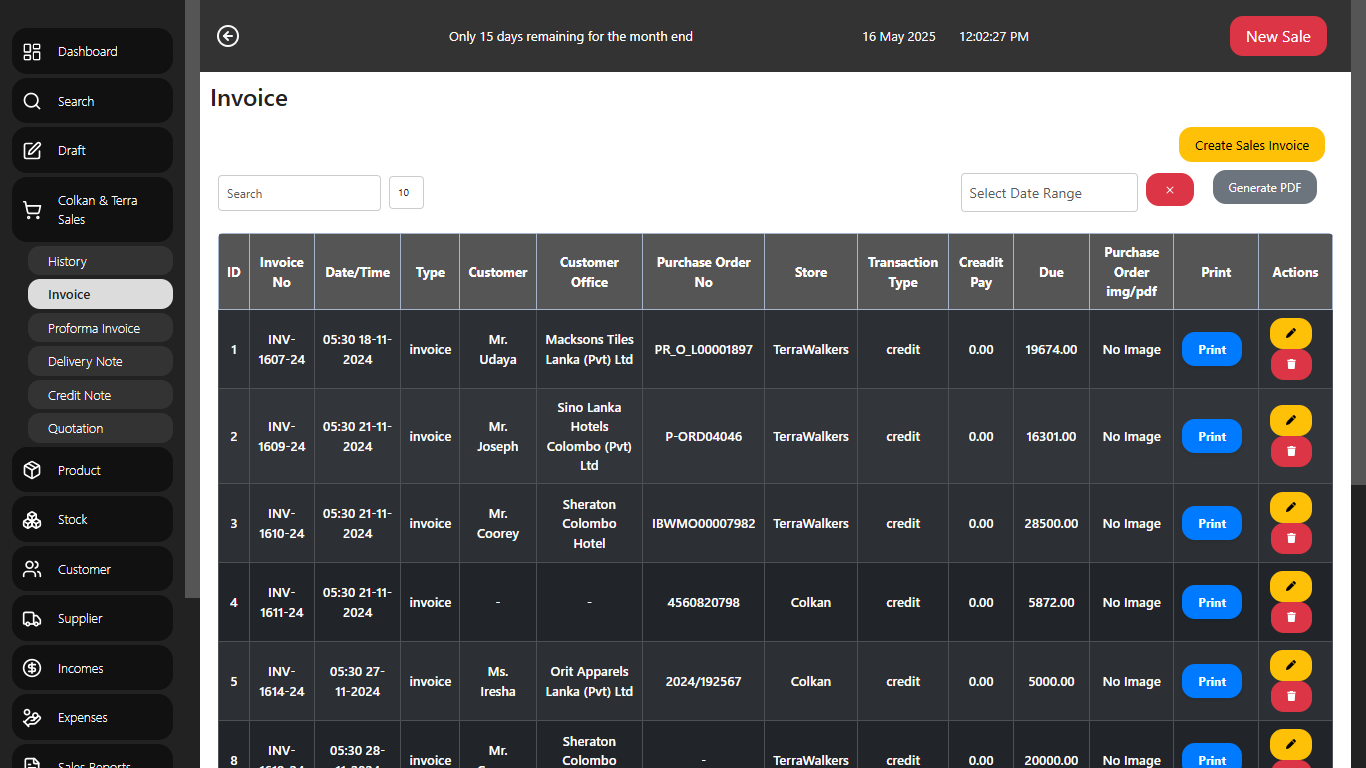Print invoice INV-1611-24
This screenshot has height=768, width=1366.
coord(1212,603)
